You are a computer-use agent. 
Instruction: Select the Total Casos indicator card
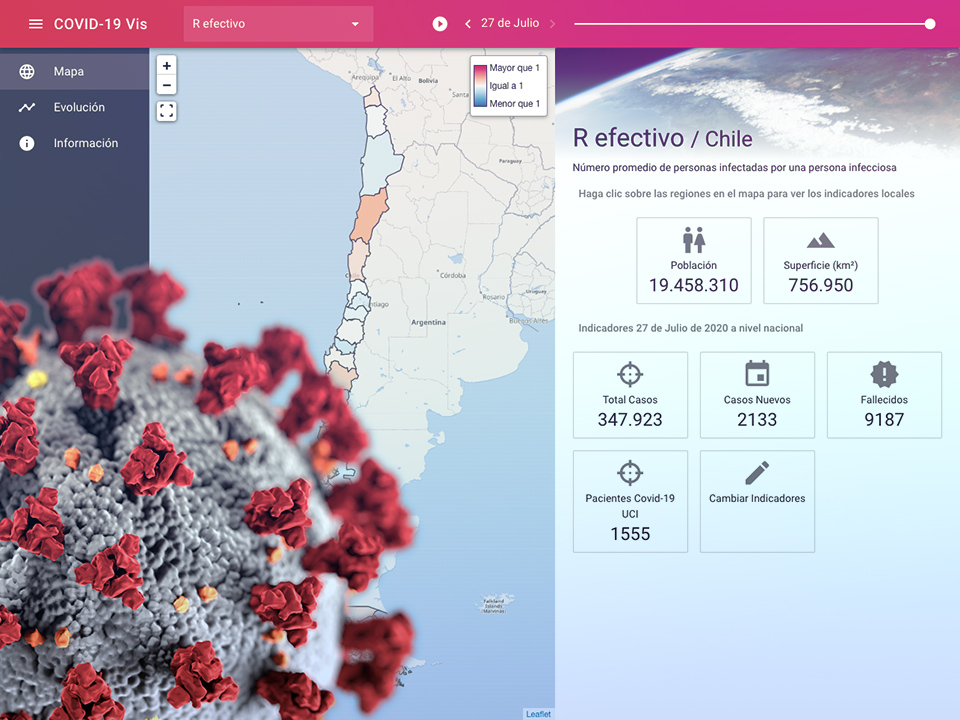coord(630,395)
